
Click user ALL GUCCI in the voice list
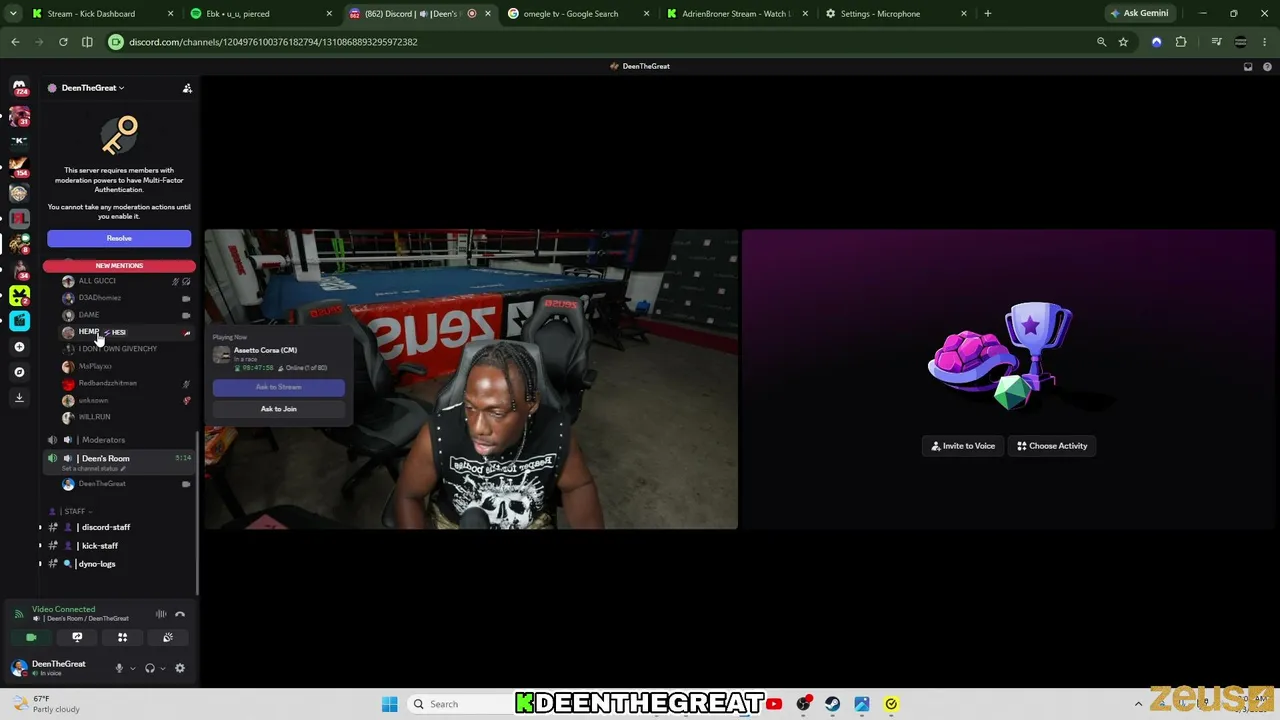pyautogui.click(x=97, y=281)
